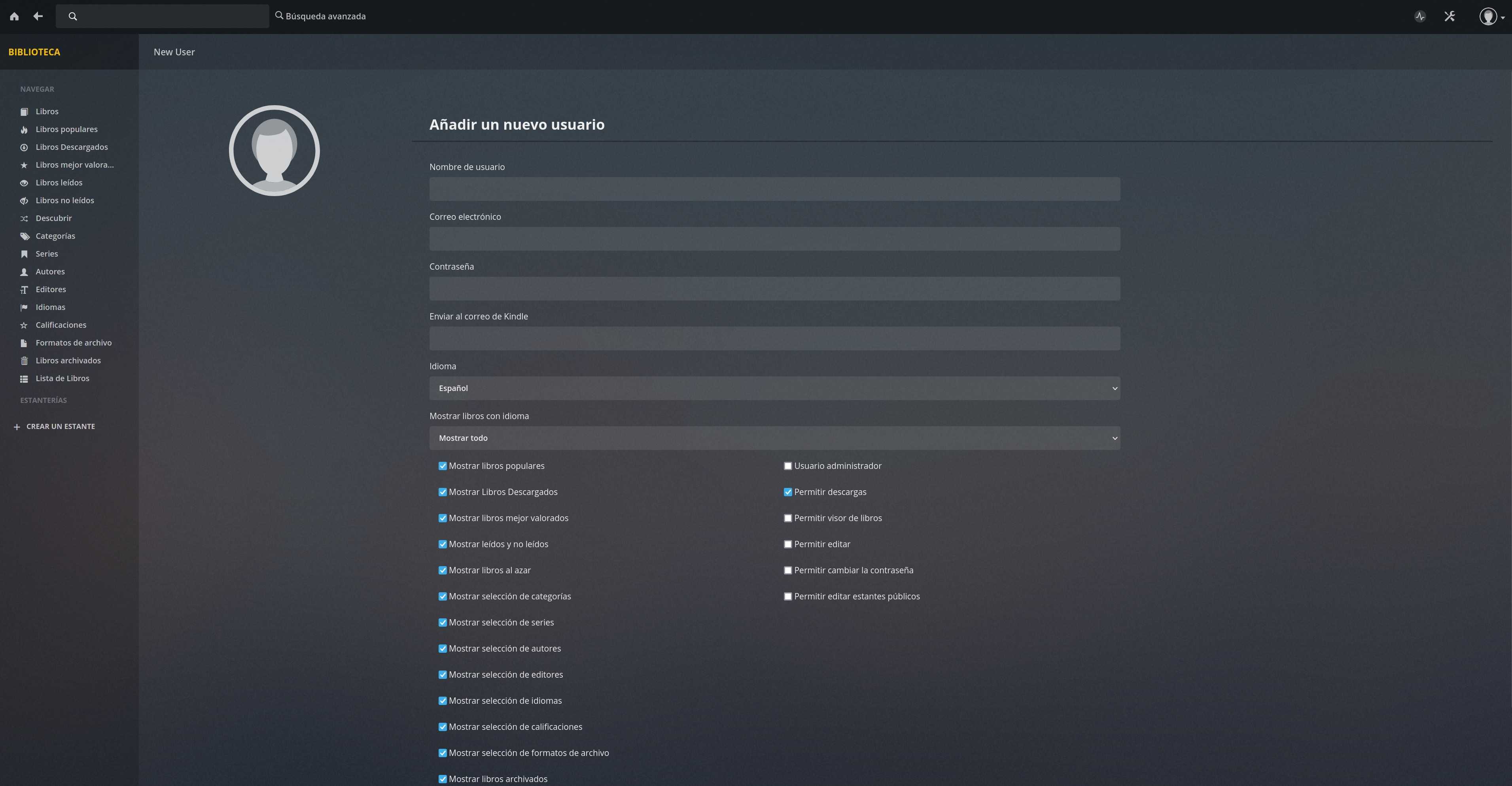
Task: Open admin settings tools icon
Action: tap(1449, 17)
